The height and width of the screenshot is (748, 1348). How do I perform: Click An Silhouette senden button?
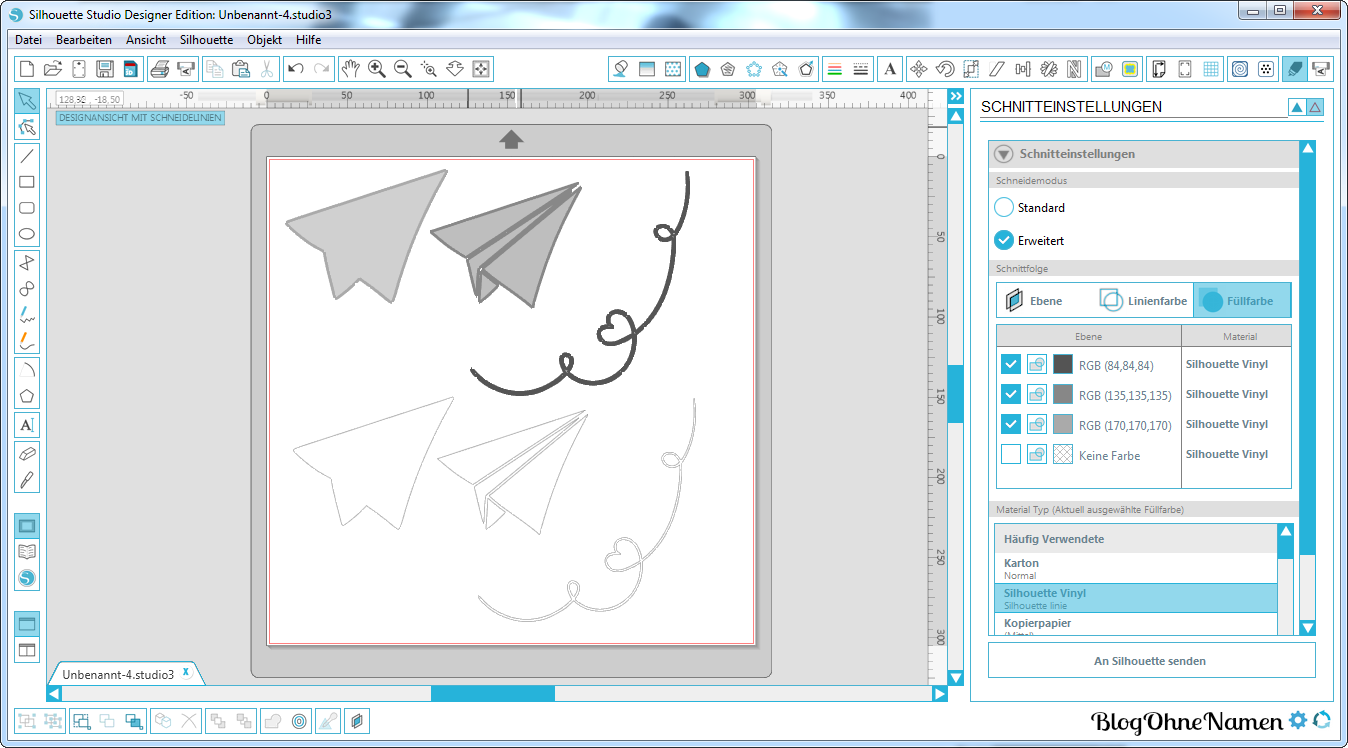click(x=1151, y=661)
